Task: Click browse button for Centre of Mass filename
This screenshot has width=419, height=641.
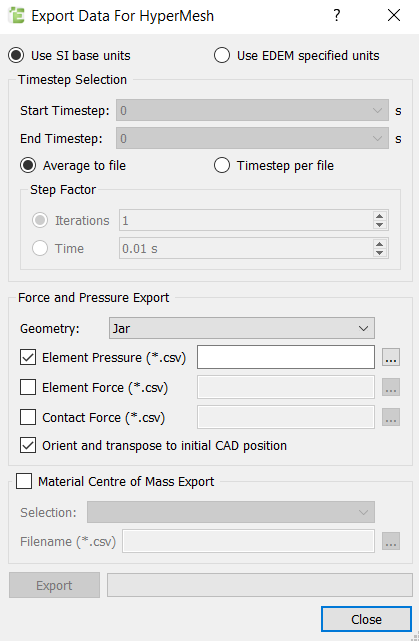Action: coord(391,541)
